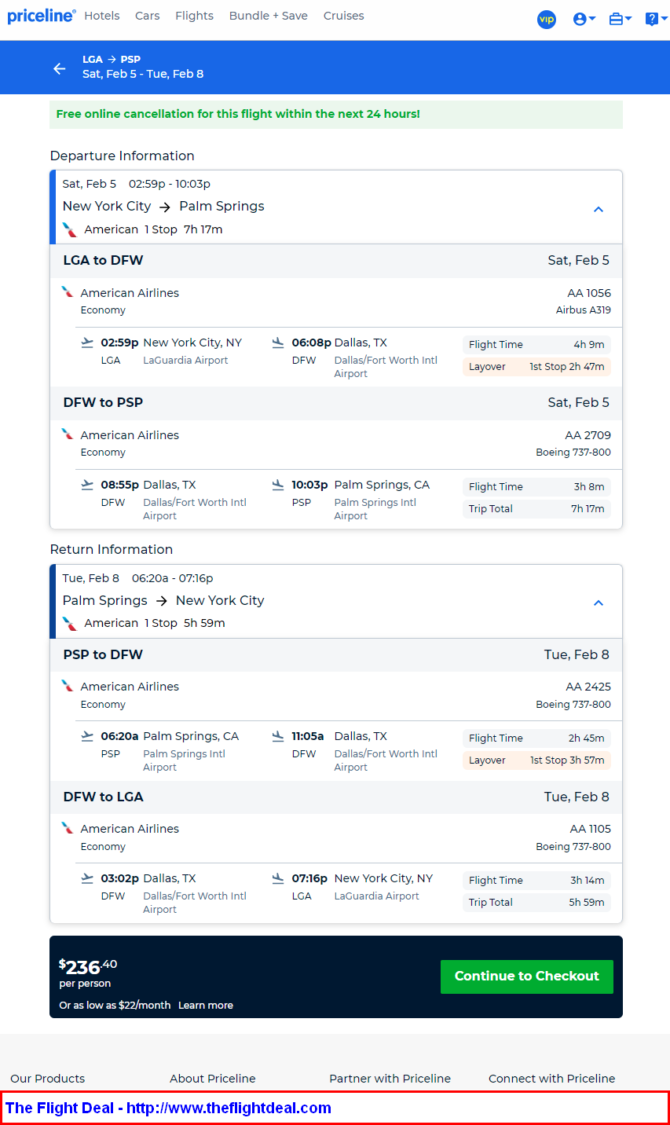Click Continue to Checkout button
Screen dimensions: 670x1125
527,976
